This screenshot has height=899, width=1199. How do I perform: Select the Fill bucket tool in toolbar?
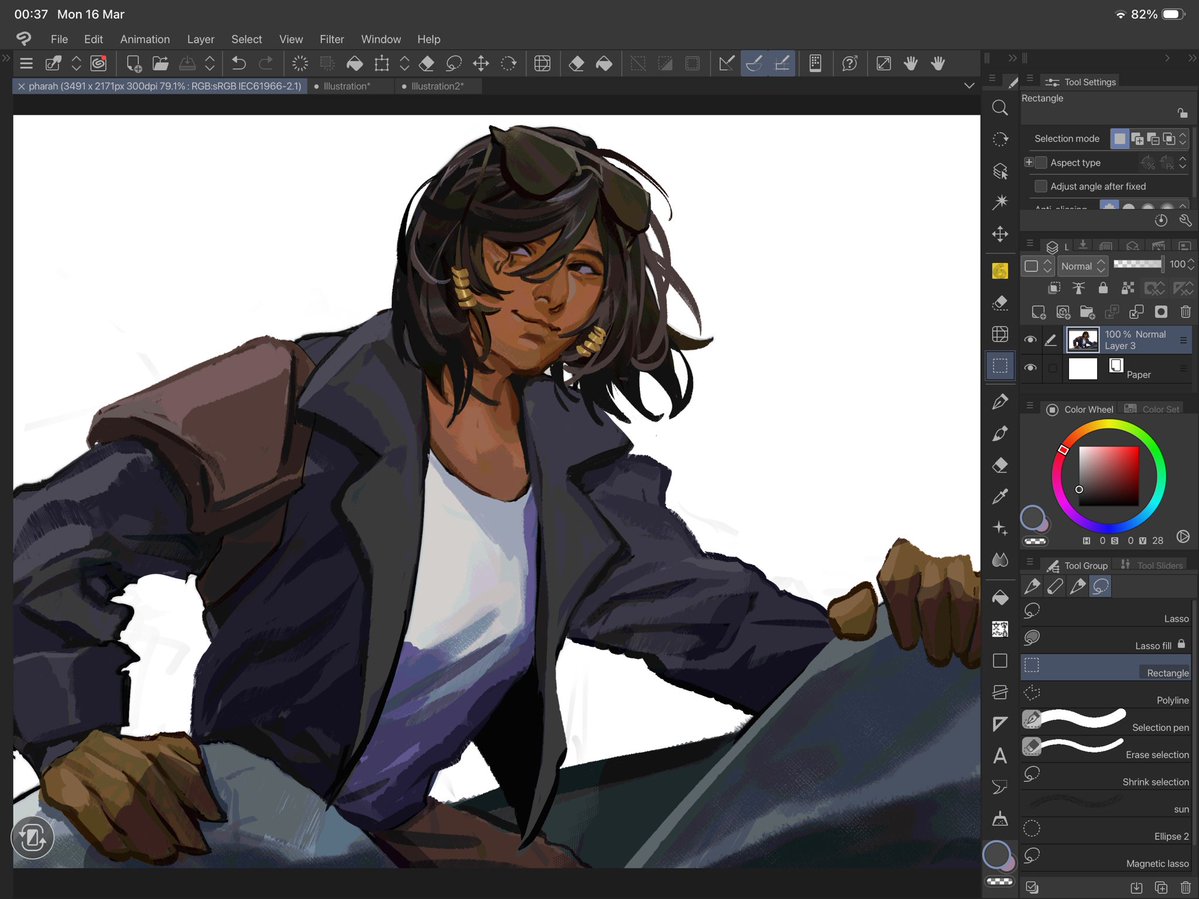pyautogui.click(x=999, y=598)
